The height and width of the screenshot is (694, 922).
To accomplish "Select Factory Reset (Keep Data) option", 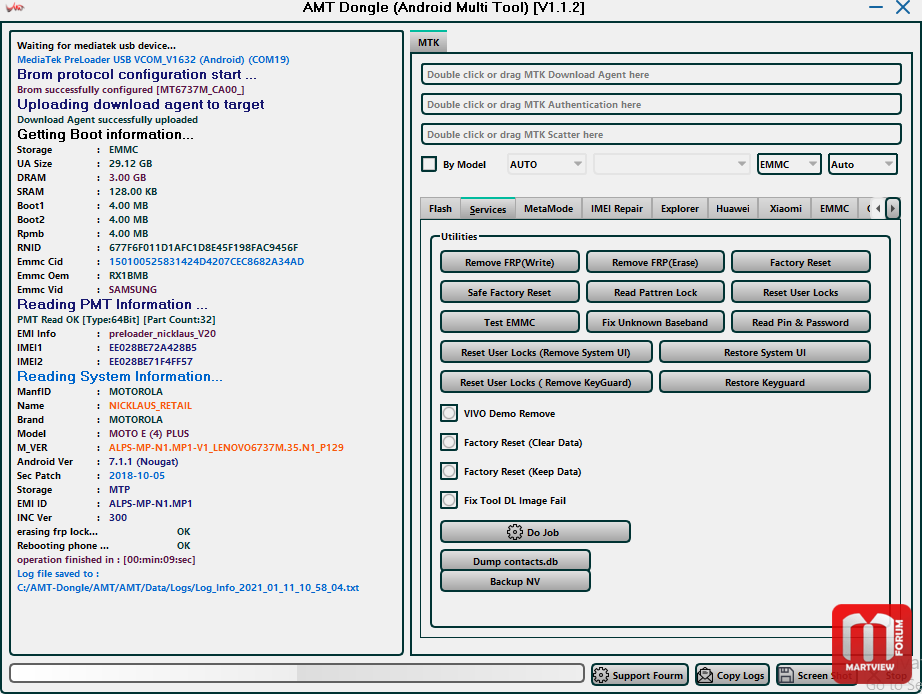I will pyautogui.click(x=449, y=471).
